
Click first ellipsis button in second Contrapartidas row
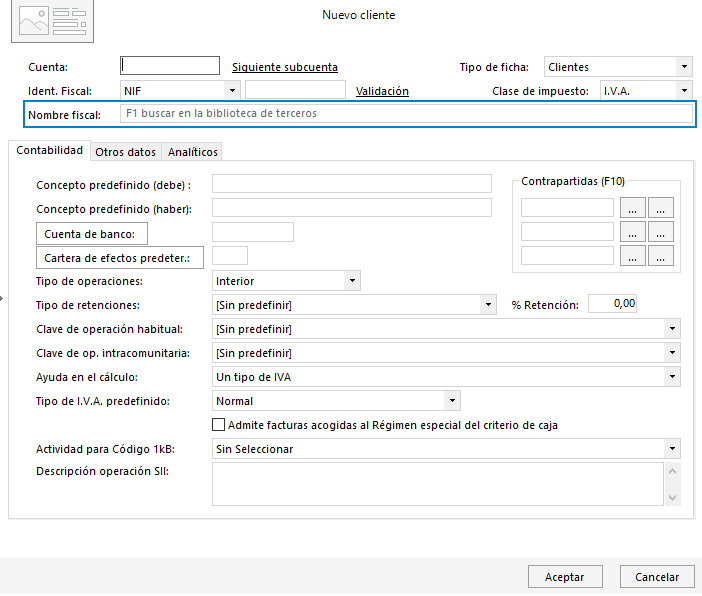(633, 232)
